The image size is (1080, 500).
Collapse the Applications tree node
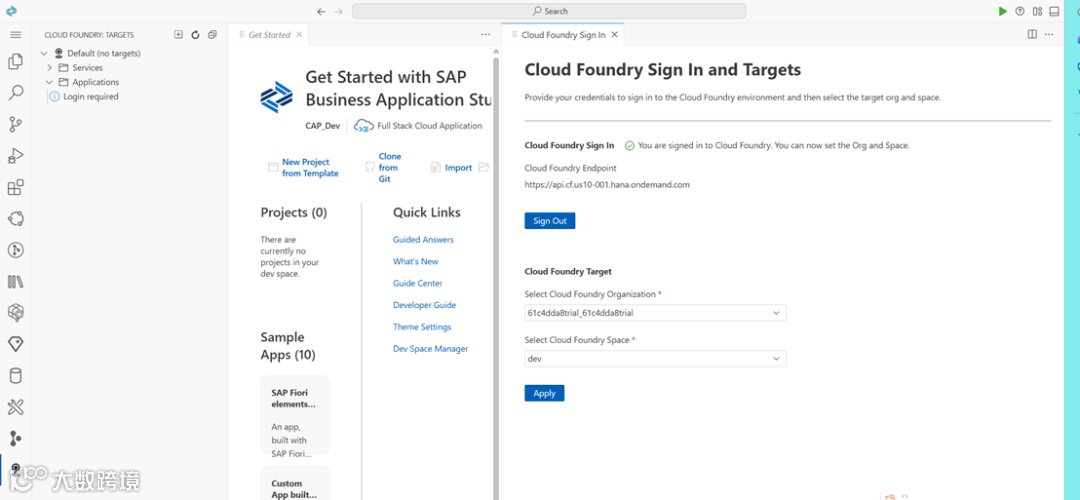(50, 82)
